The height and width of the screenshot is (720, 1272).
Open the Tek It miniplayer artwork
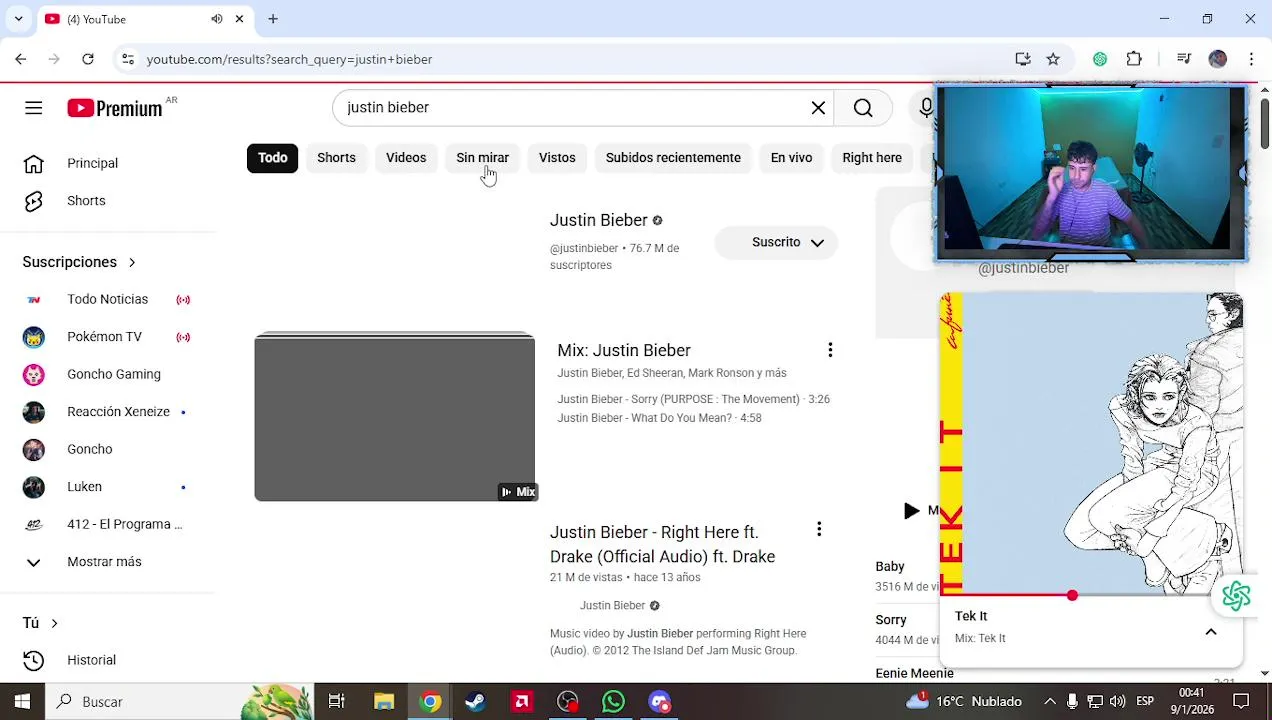(x=1091, y=443)
